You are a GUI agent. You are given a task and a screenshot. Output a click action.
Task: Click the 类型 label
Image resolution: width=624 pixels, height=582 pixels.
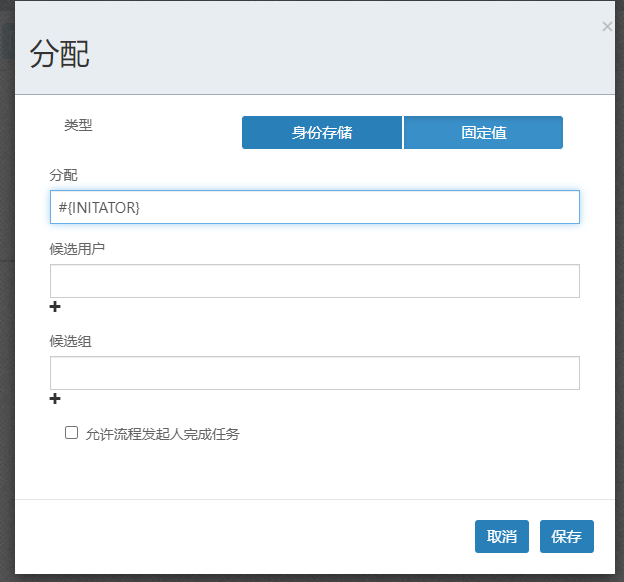78,125
